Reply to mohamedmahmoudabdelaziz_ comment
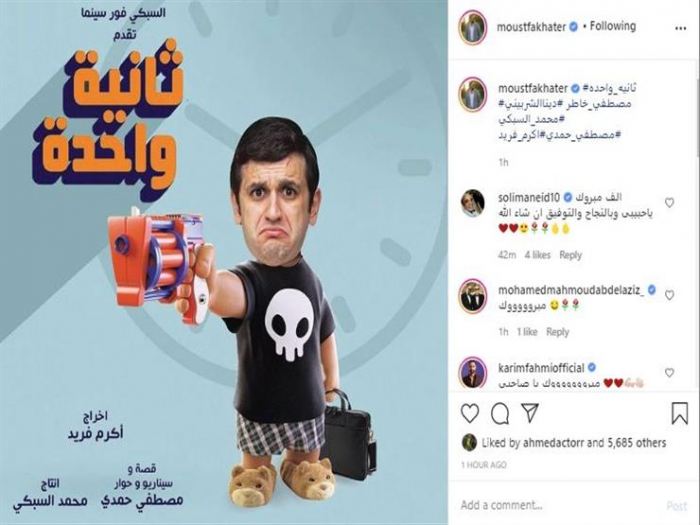The width and height of the screenshot is (700, 525). coord(558,332)
